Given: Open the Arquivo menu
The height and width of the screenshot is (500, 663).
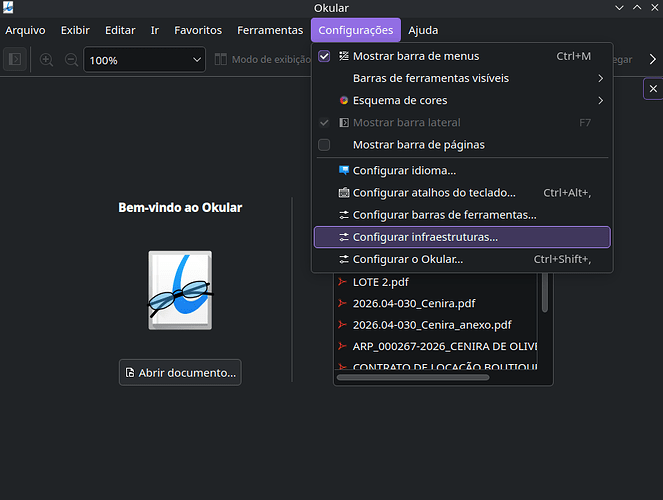Looking at the screenshot, I should pyautogui.click(x=25, y=30).
